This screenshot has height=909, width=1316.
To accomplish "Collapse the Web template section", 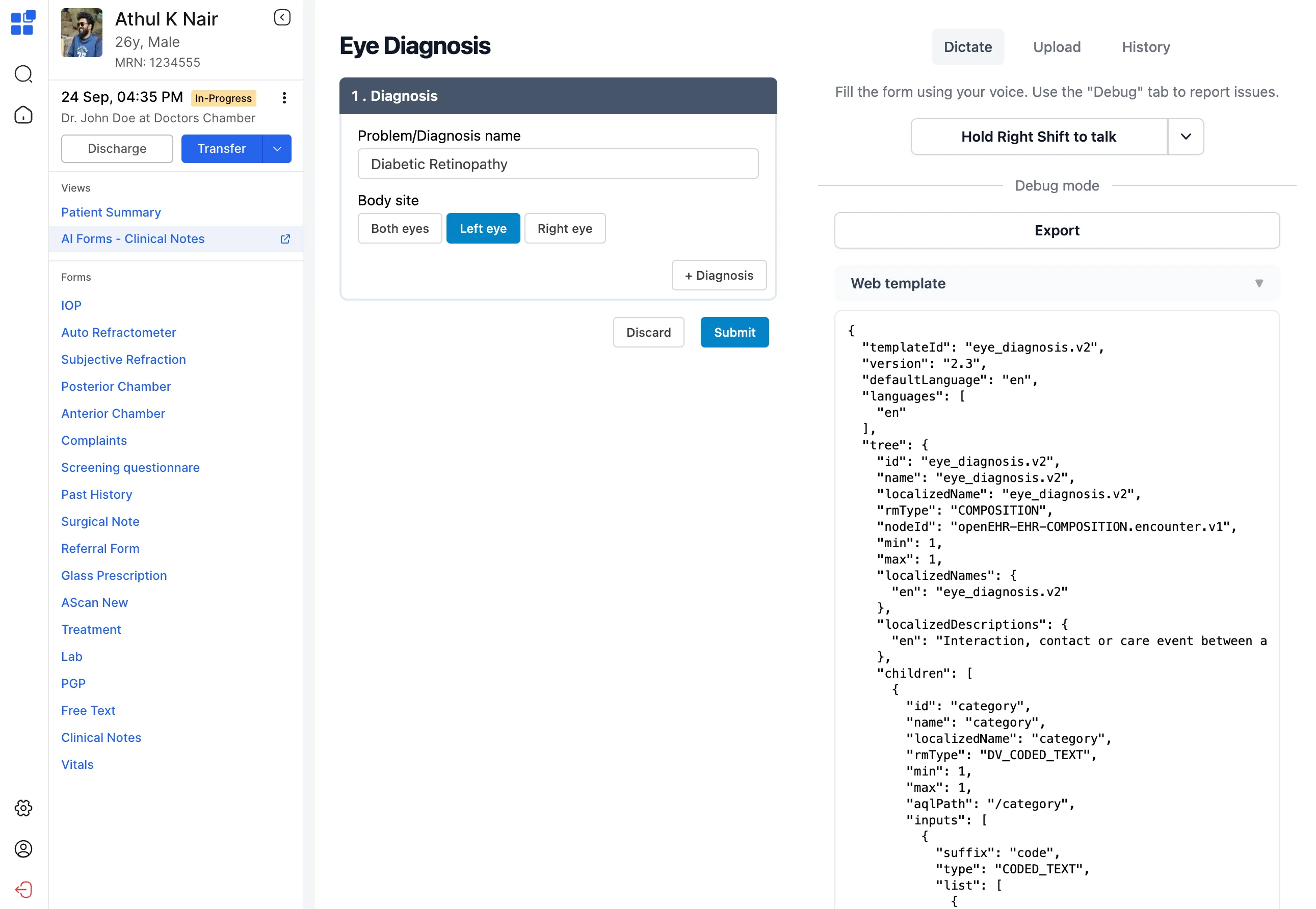I will coord(1259,283).
